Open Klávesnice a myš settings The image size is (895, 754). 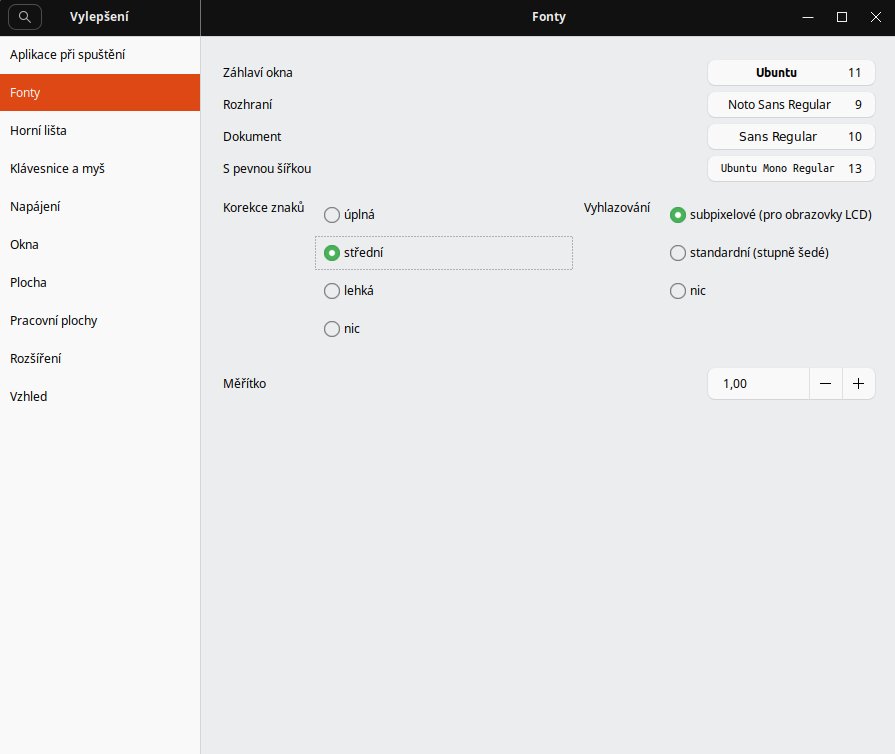(x=100, y=168)
